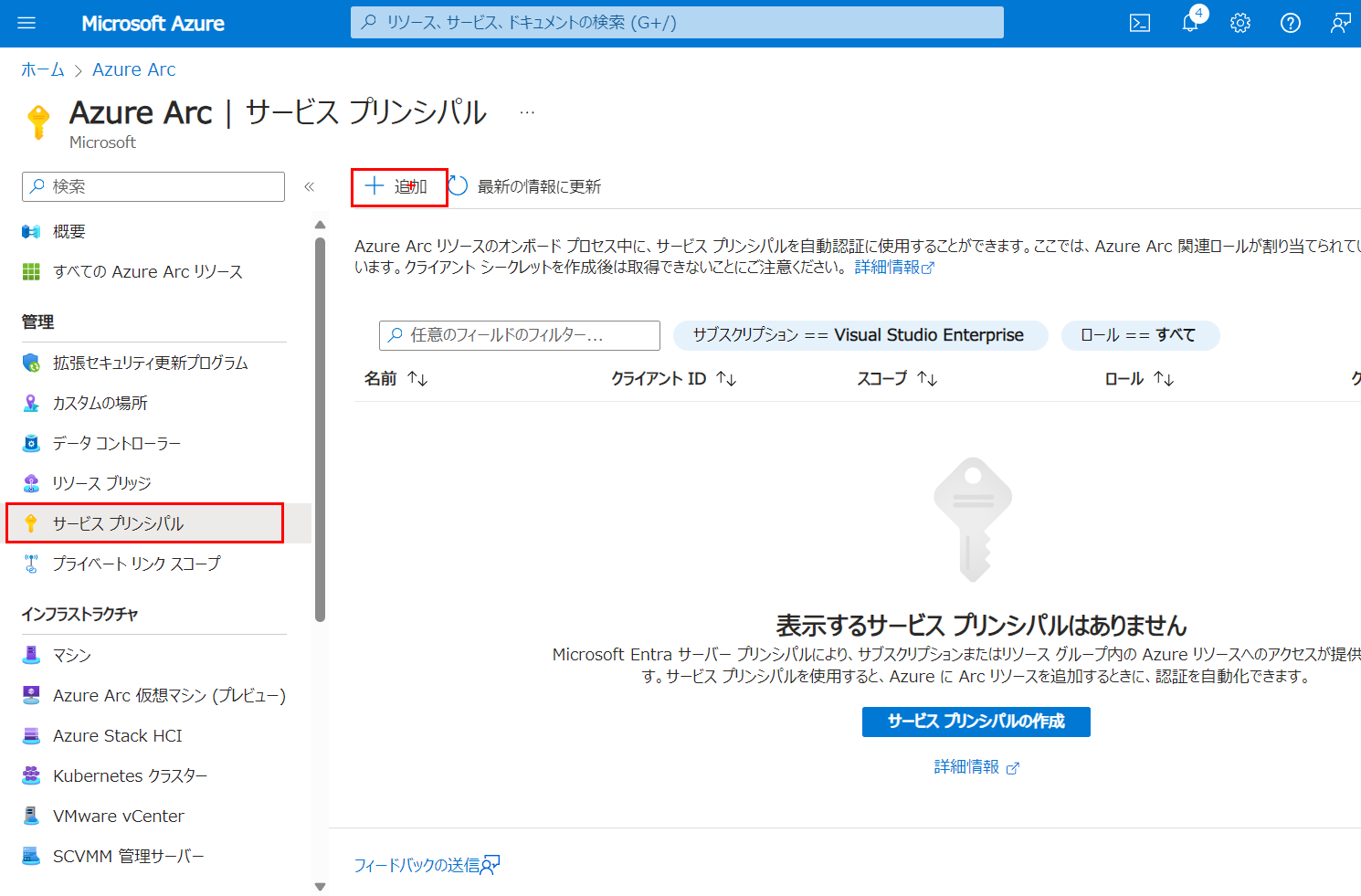Open the notifications bell
This screenshot has height=896, width=1361.
(1190, 23)
